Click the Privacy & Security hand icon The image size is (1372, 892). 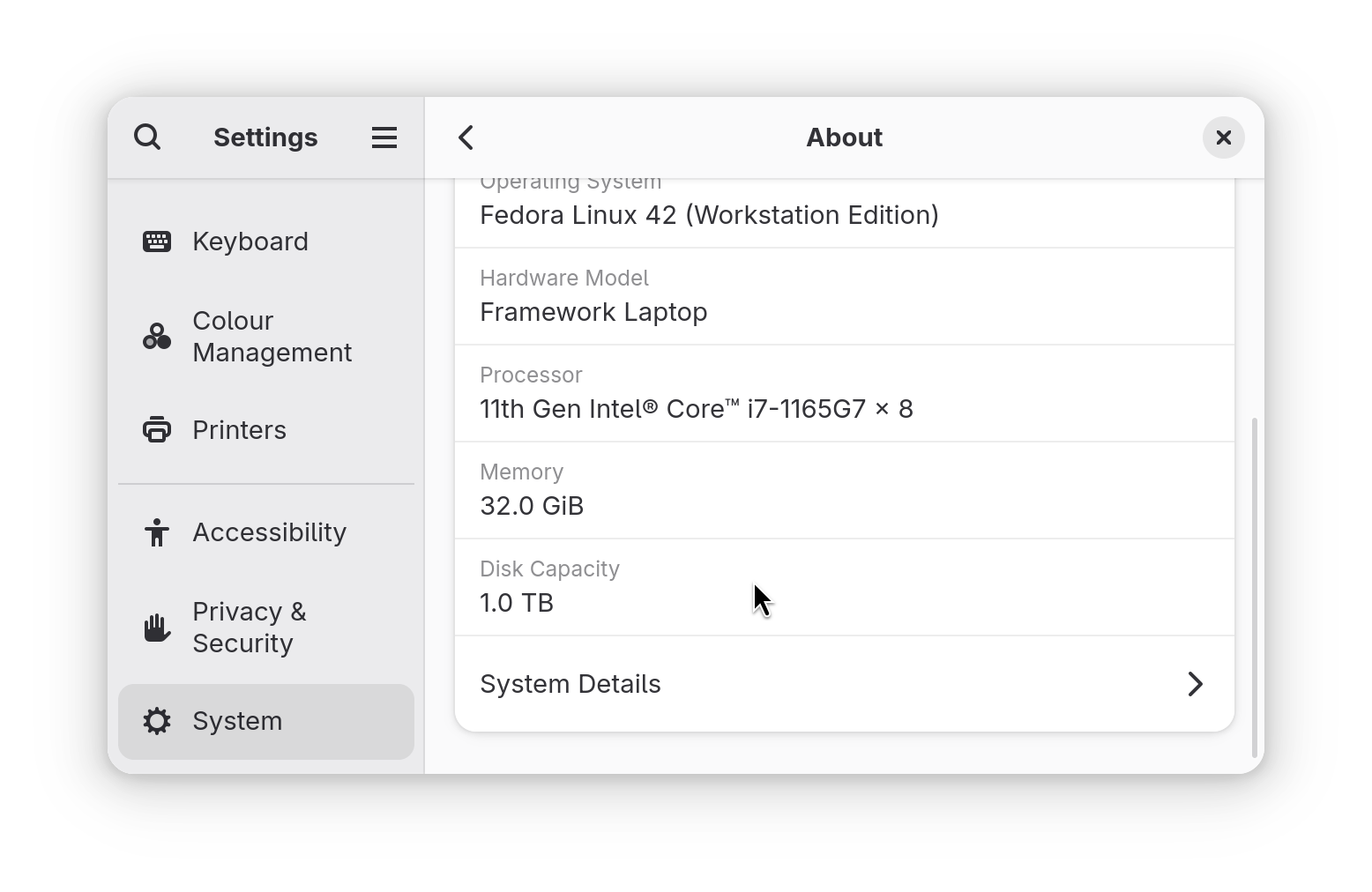click(x=157, y=628)
